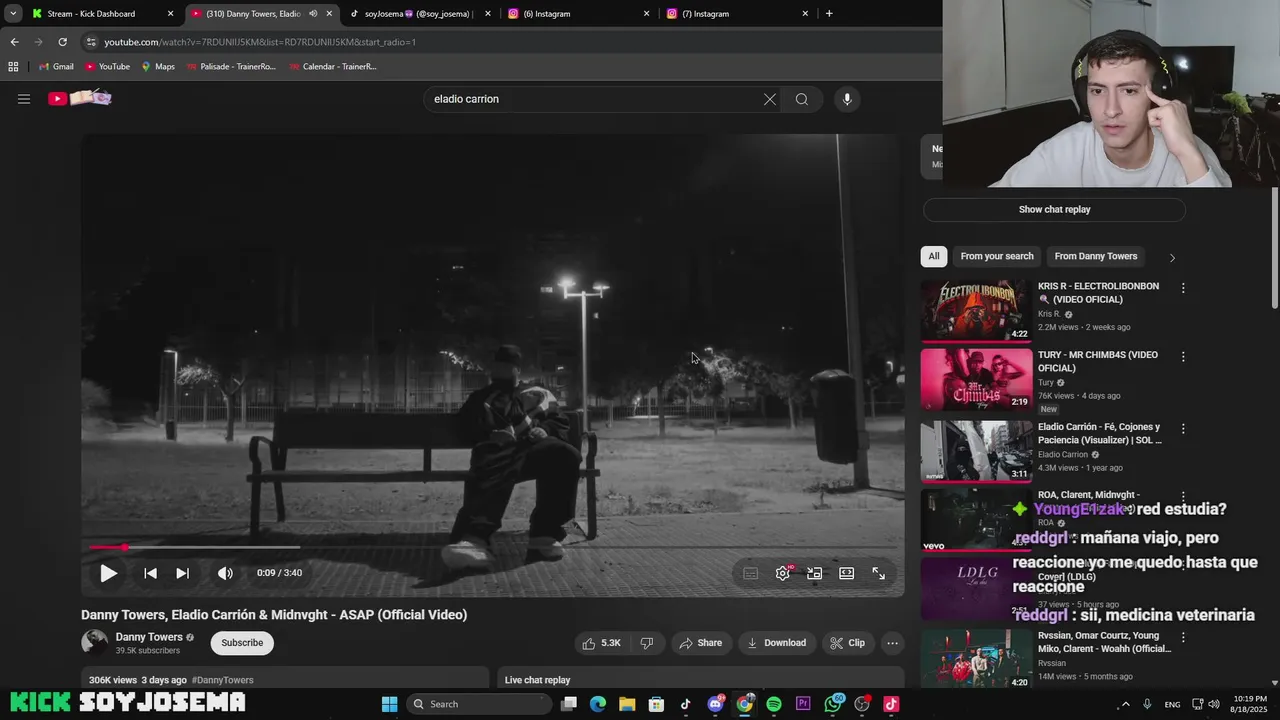Show hidden system tray icons
The width and height of the screenshot is (1280, 720).
coord(1125,704)
